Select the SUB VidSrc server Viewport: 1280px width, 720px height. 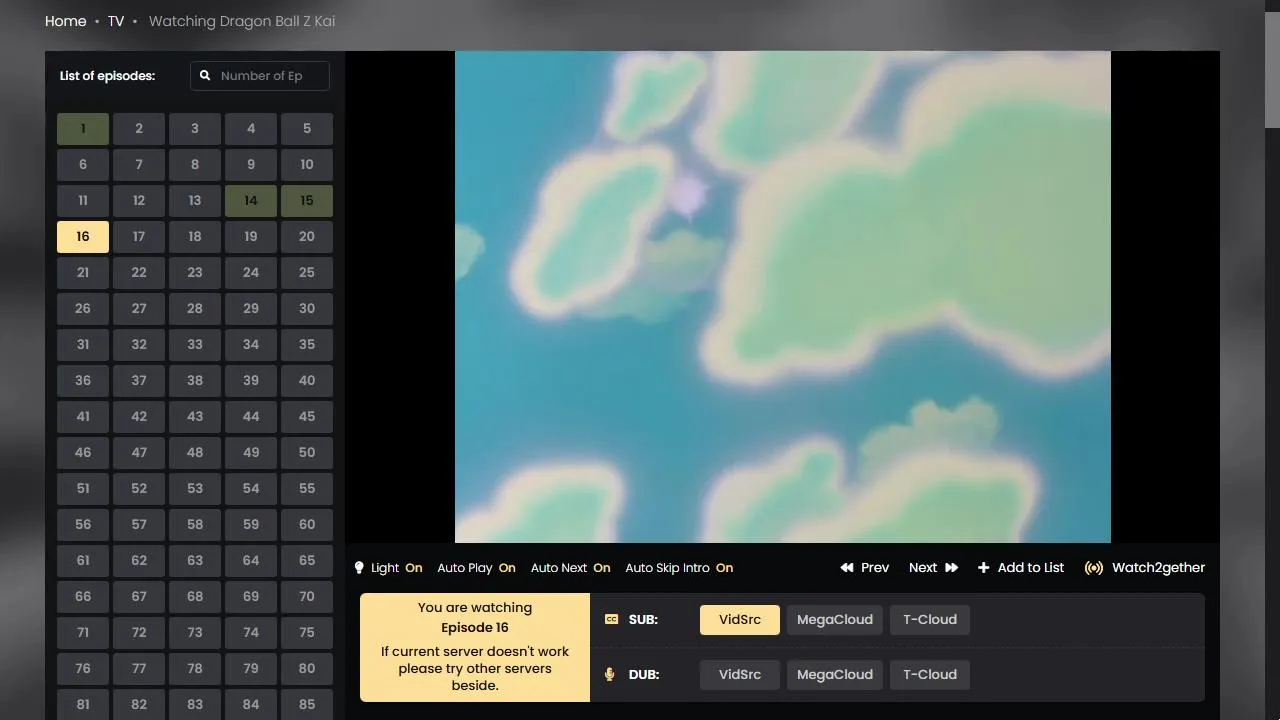740,619
